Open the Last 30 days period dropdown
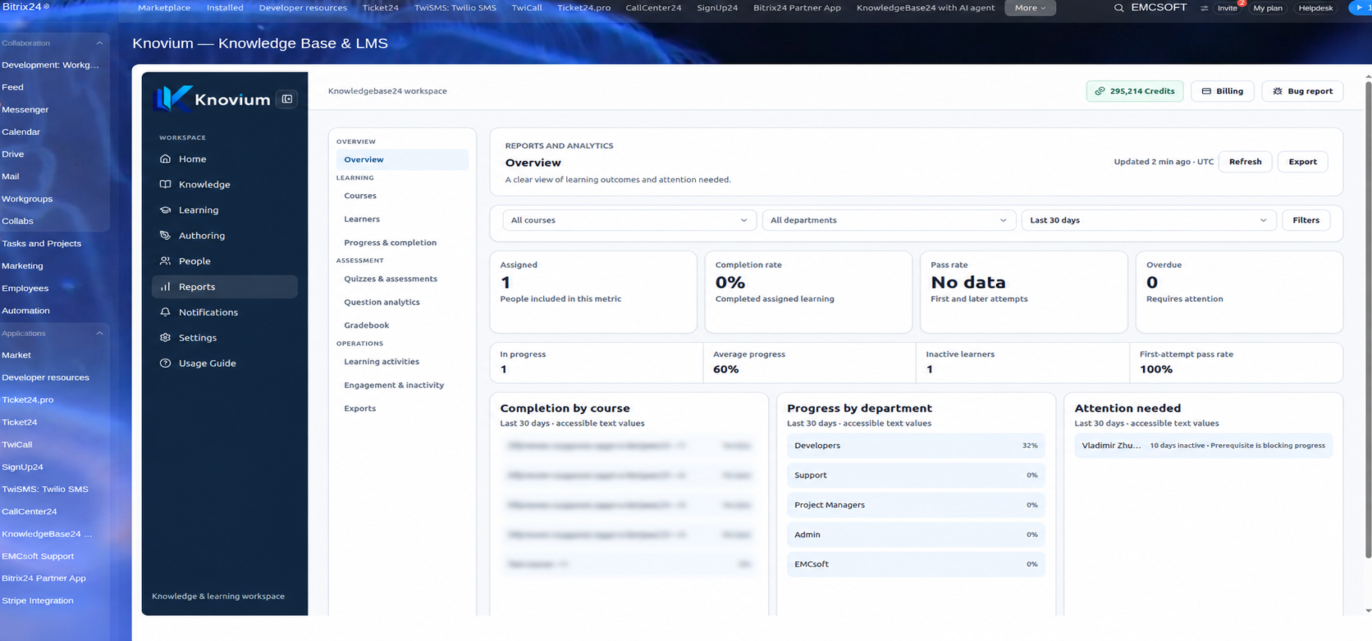This screenshot has height=641, width=1372. pos(1149,220)
